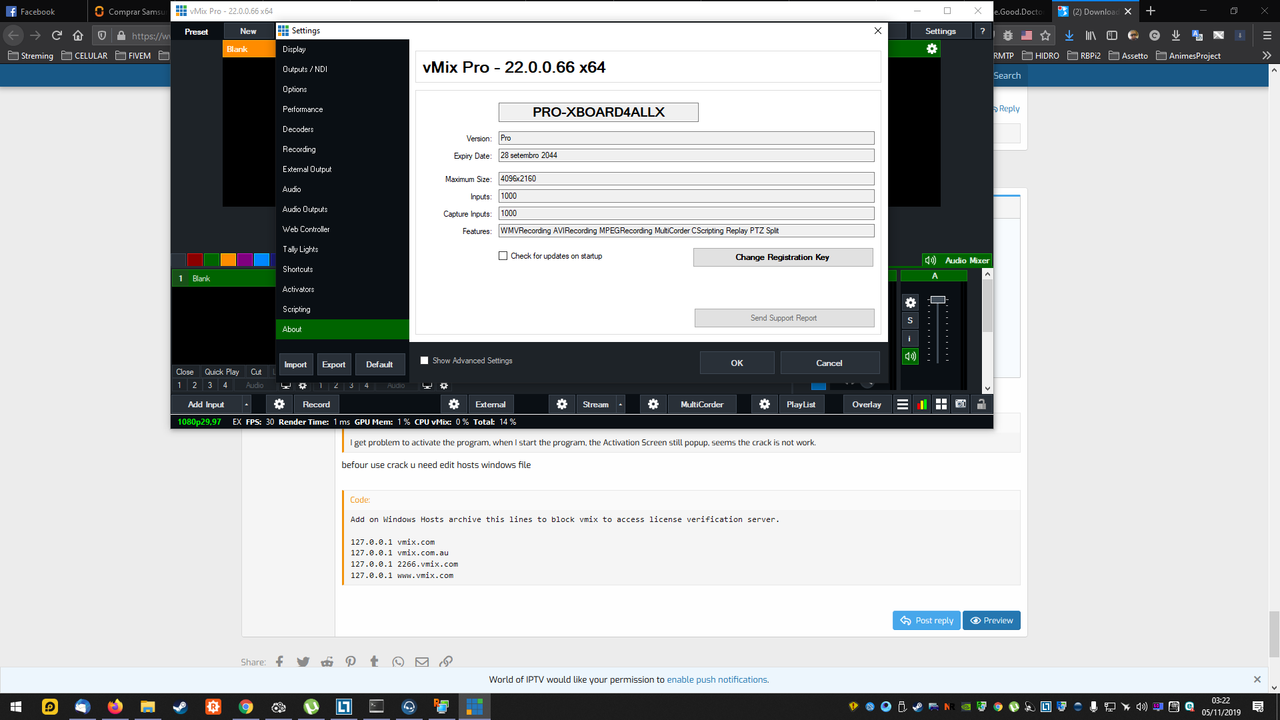1280x720 pixels.
Task: Adjust the channel A volume fader
Action: (938, 299)
